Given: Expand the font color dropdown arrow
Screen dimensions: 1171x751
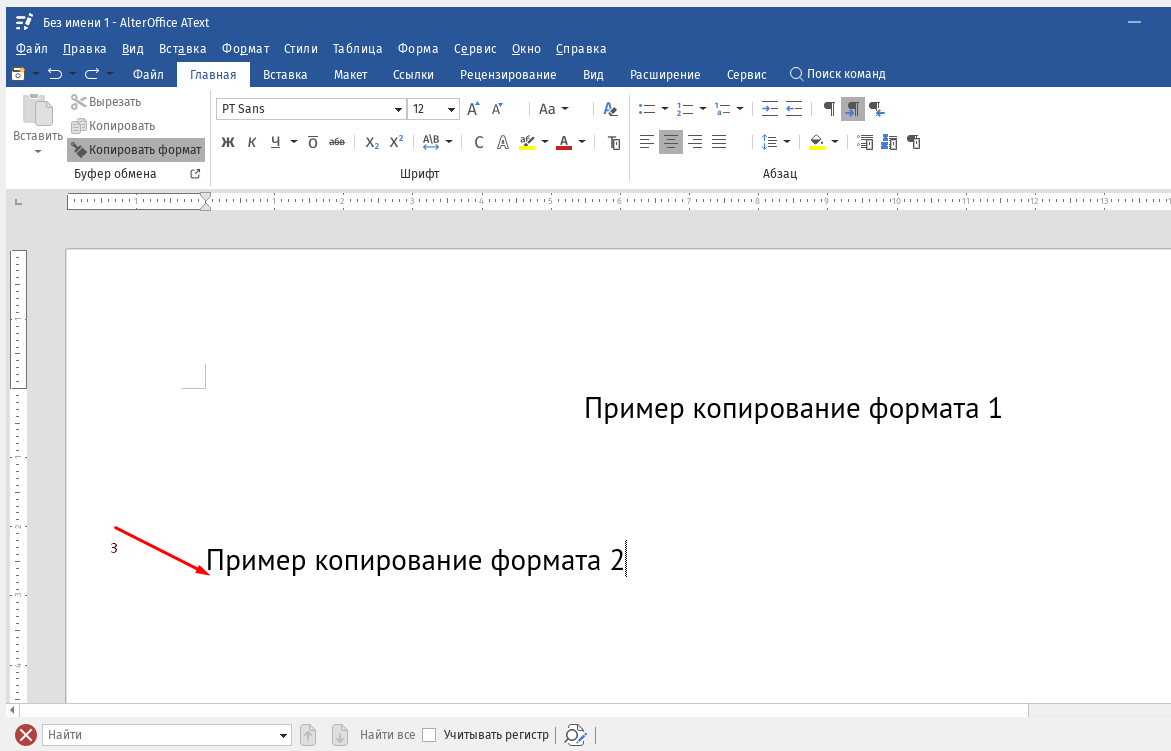Looking at the screenshot, I should (x=582, y=142).
